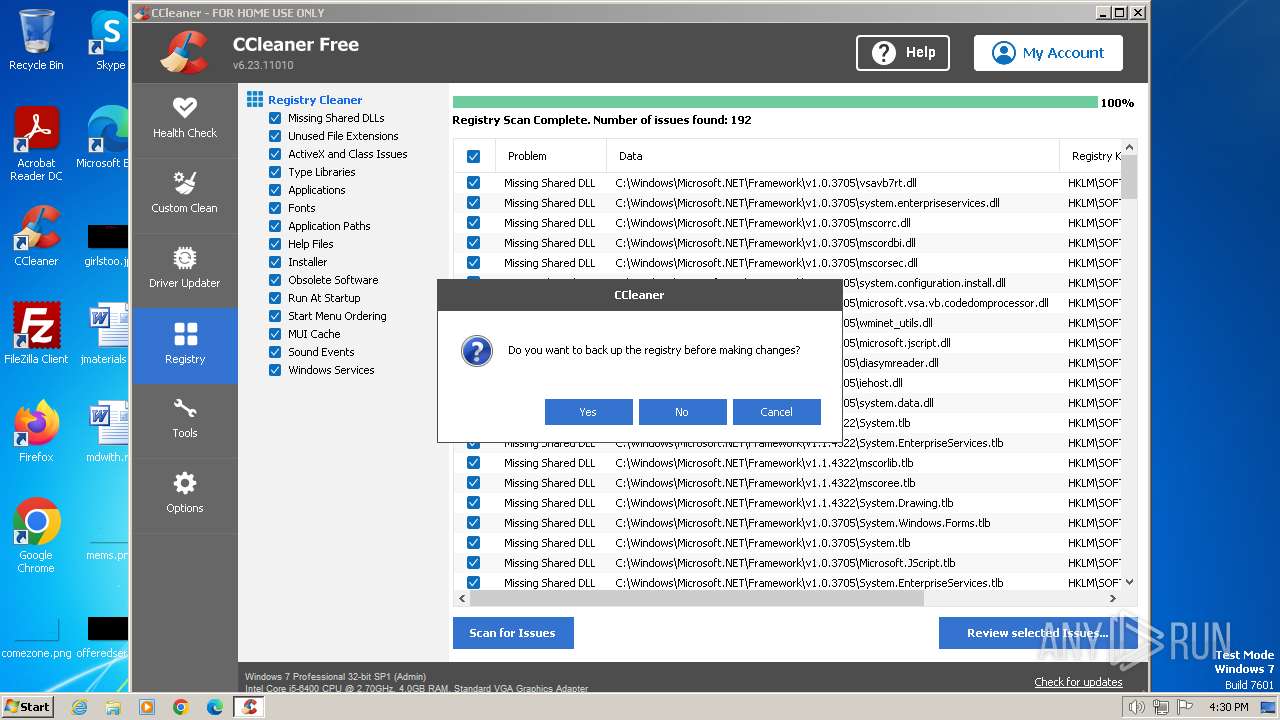
Task: Open Chrome from the taskbar
Action: (181, 707)
